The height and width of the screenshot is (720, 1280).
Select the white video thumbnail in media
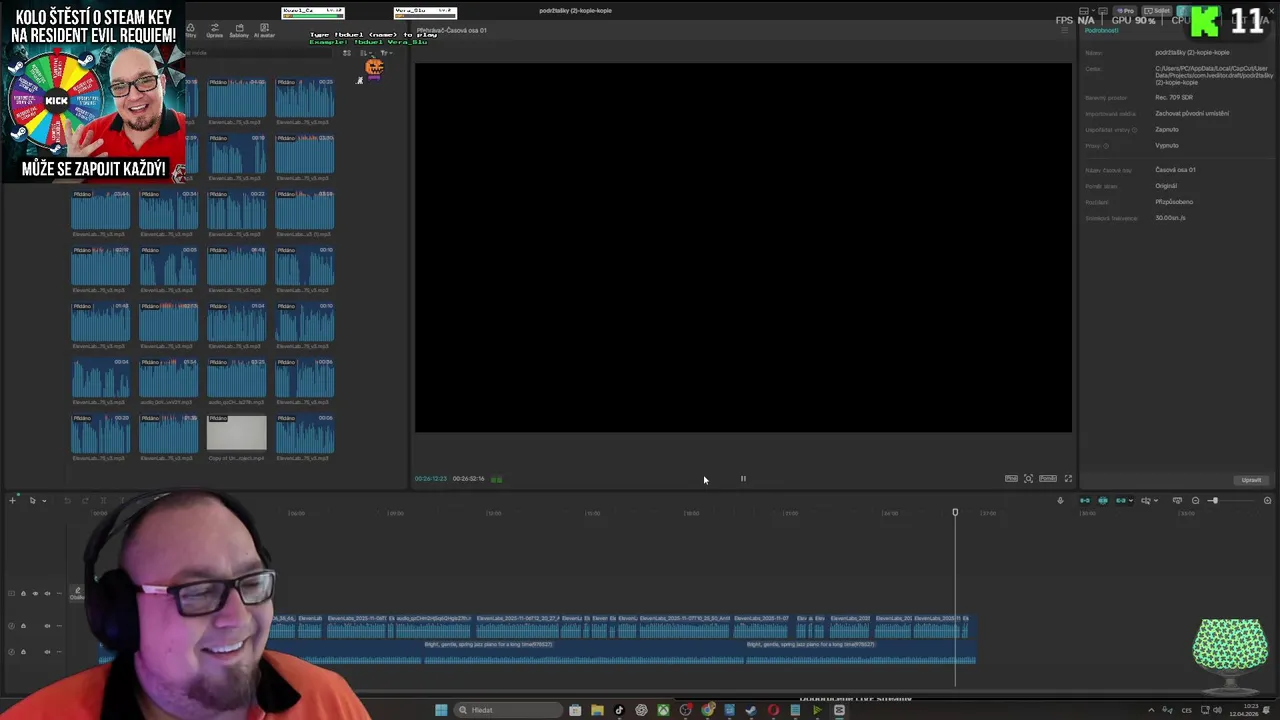[237, 433]
